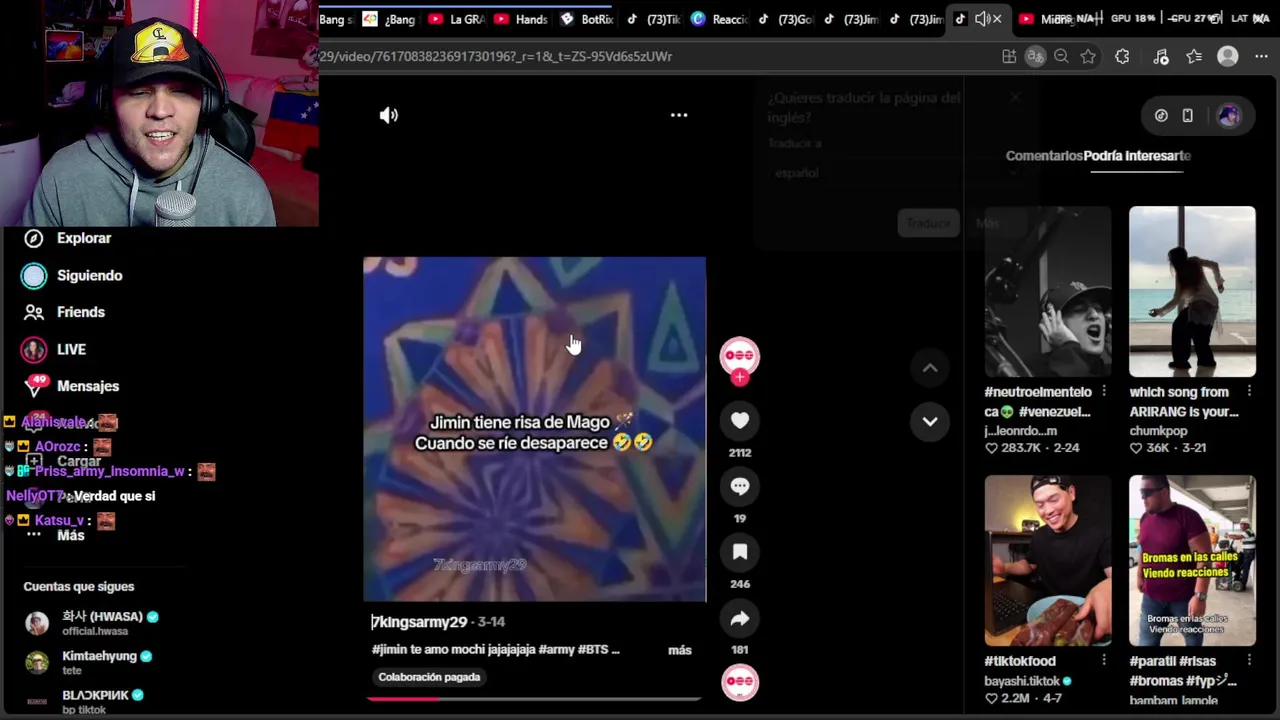Open the TikTok profile avatar at top right
This screenshot has width=1280, height=720.
(x=1229, y=116)
